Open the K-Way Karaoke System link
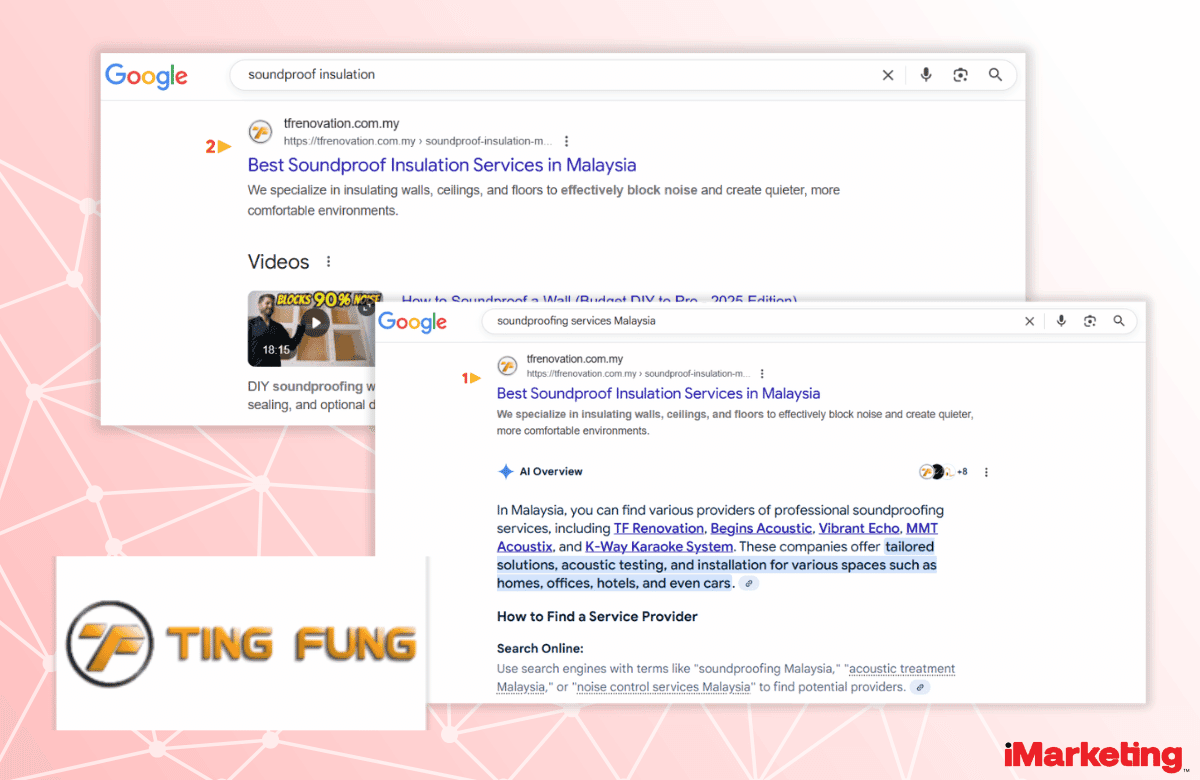The image size is (1200, 780). [x=659, y=547]
